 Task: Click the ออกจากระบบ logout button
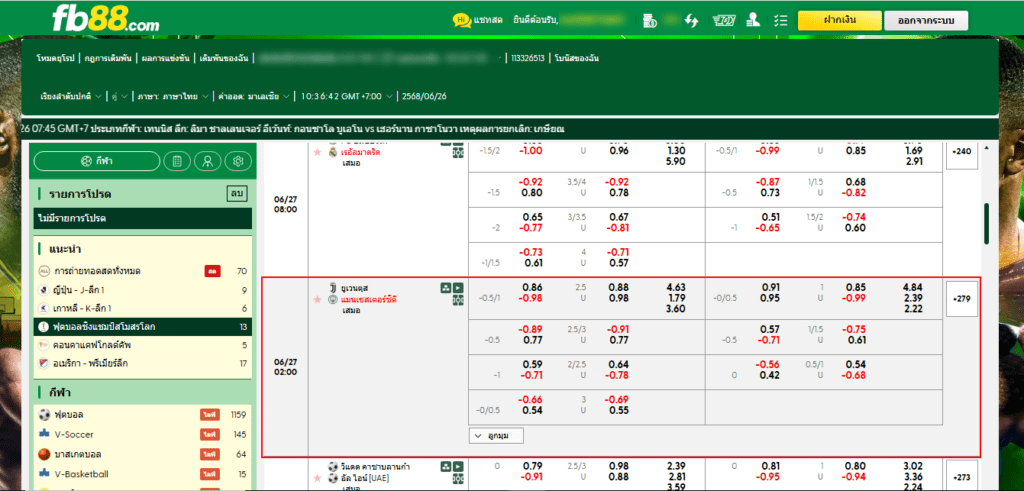(926, 20)
